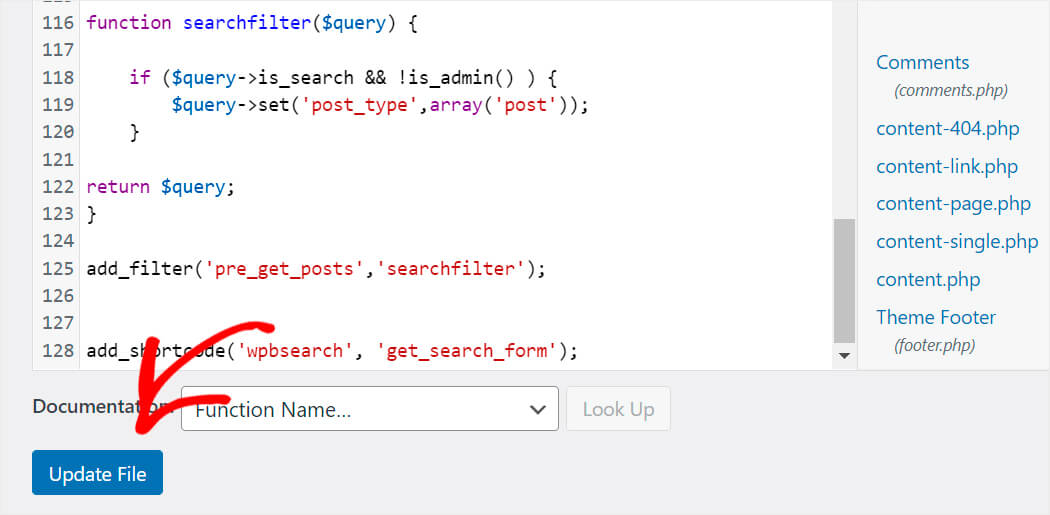This screenshot has height=515, width=1050.
Task: Click line number 127 in the gutter
Action: point(58,323)
